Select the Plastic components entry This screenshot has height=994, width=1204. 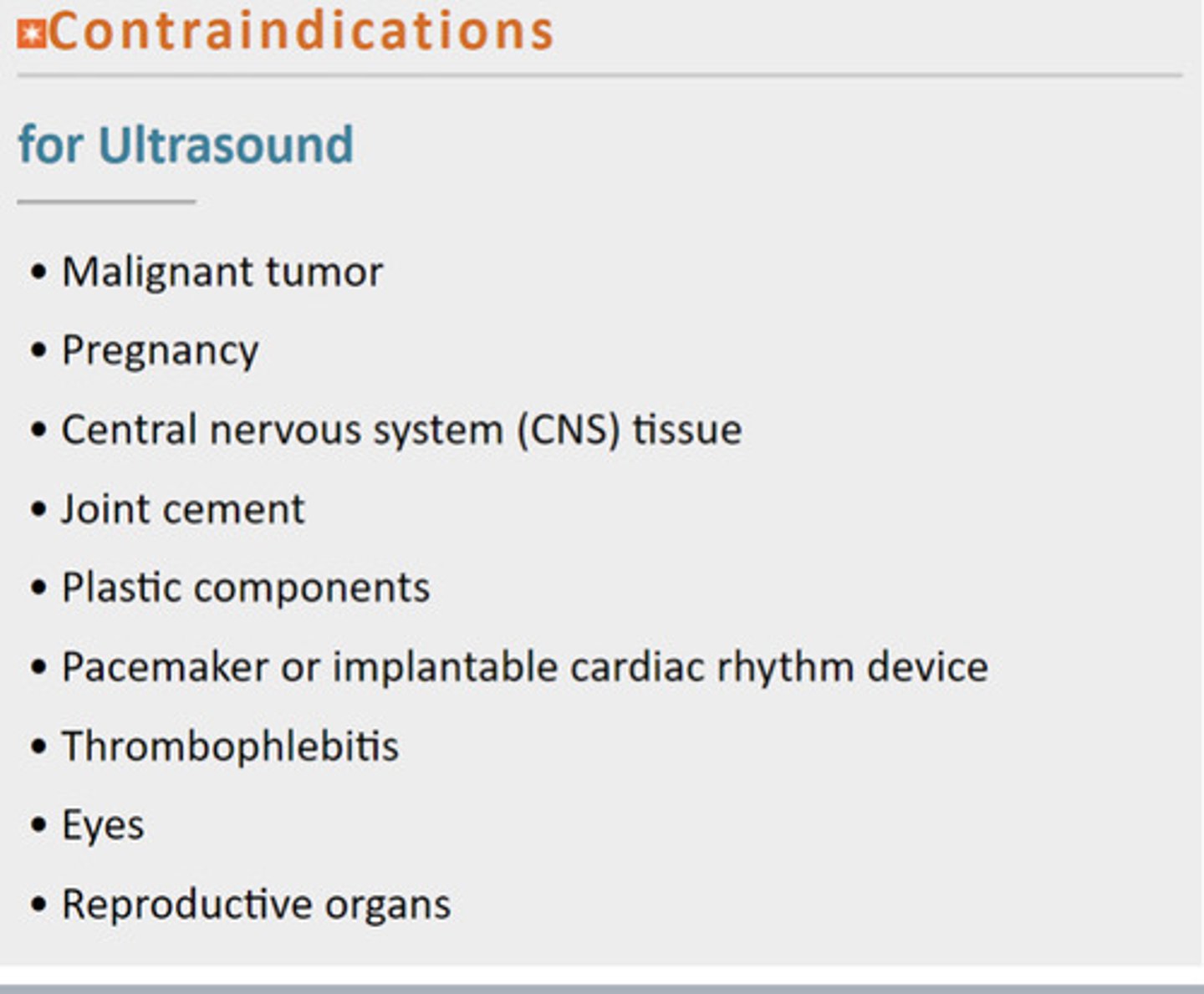246,588
